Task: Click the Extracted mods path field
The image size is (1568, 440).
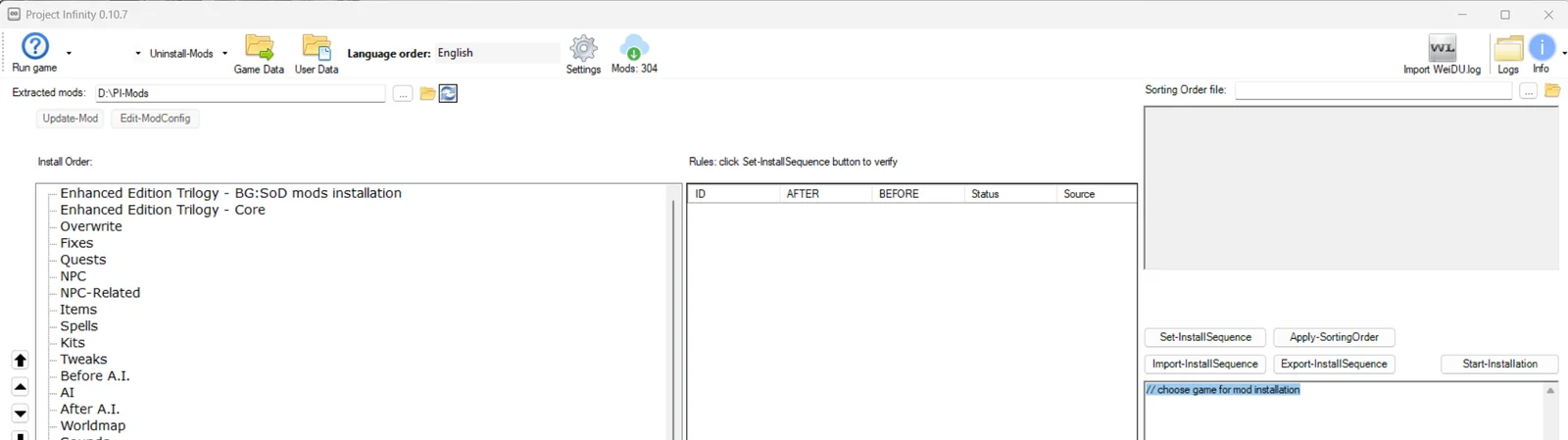Action: 240,93
